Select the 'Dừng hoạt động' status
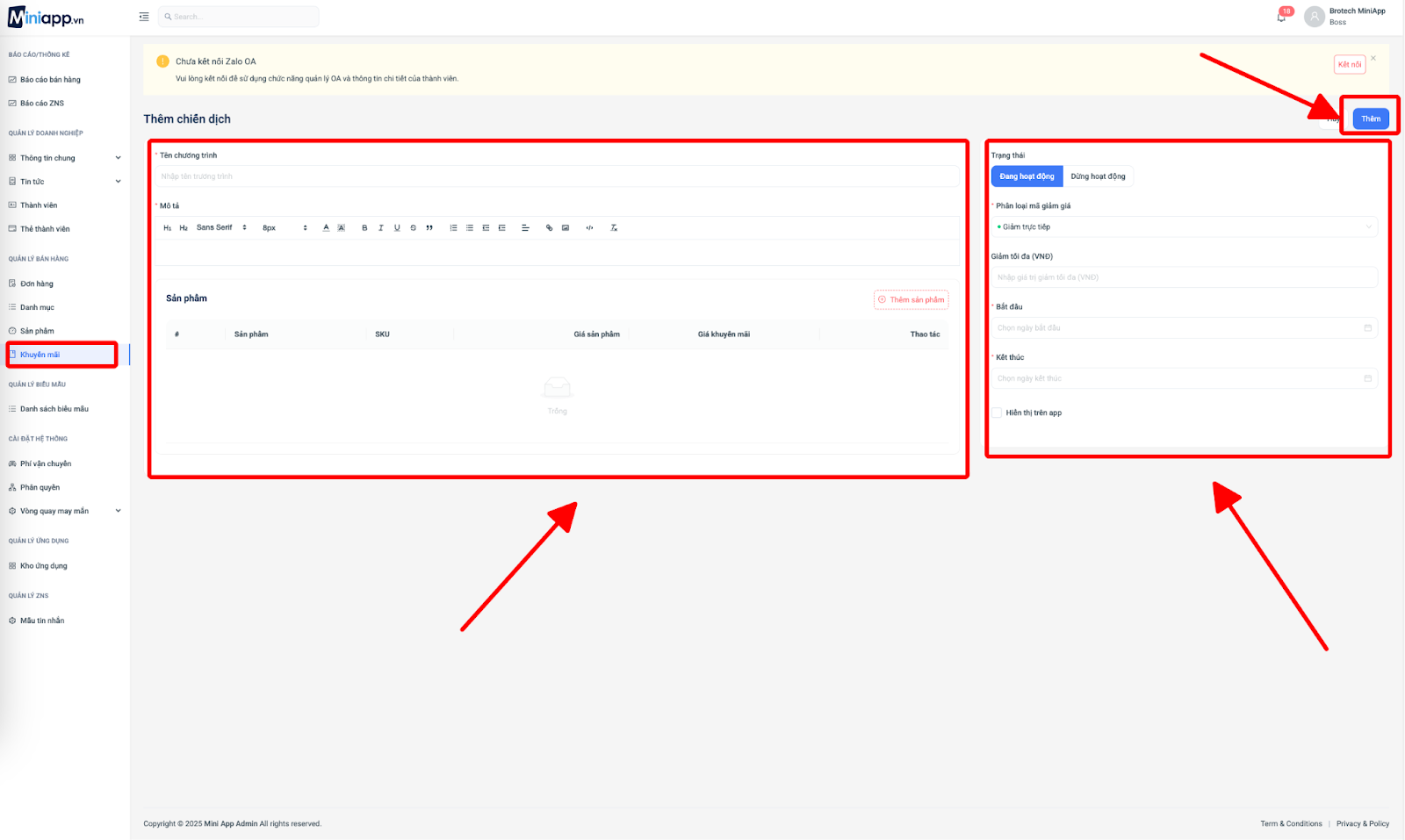Viewport: 1405px width, 840px height. [x=1098, y=176]
